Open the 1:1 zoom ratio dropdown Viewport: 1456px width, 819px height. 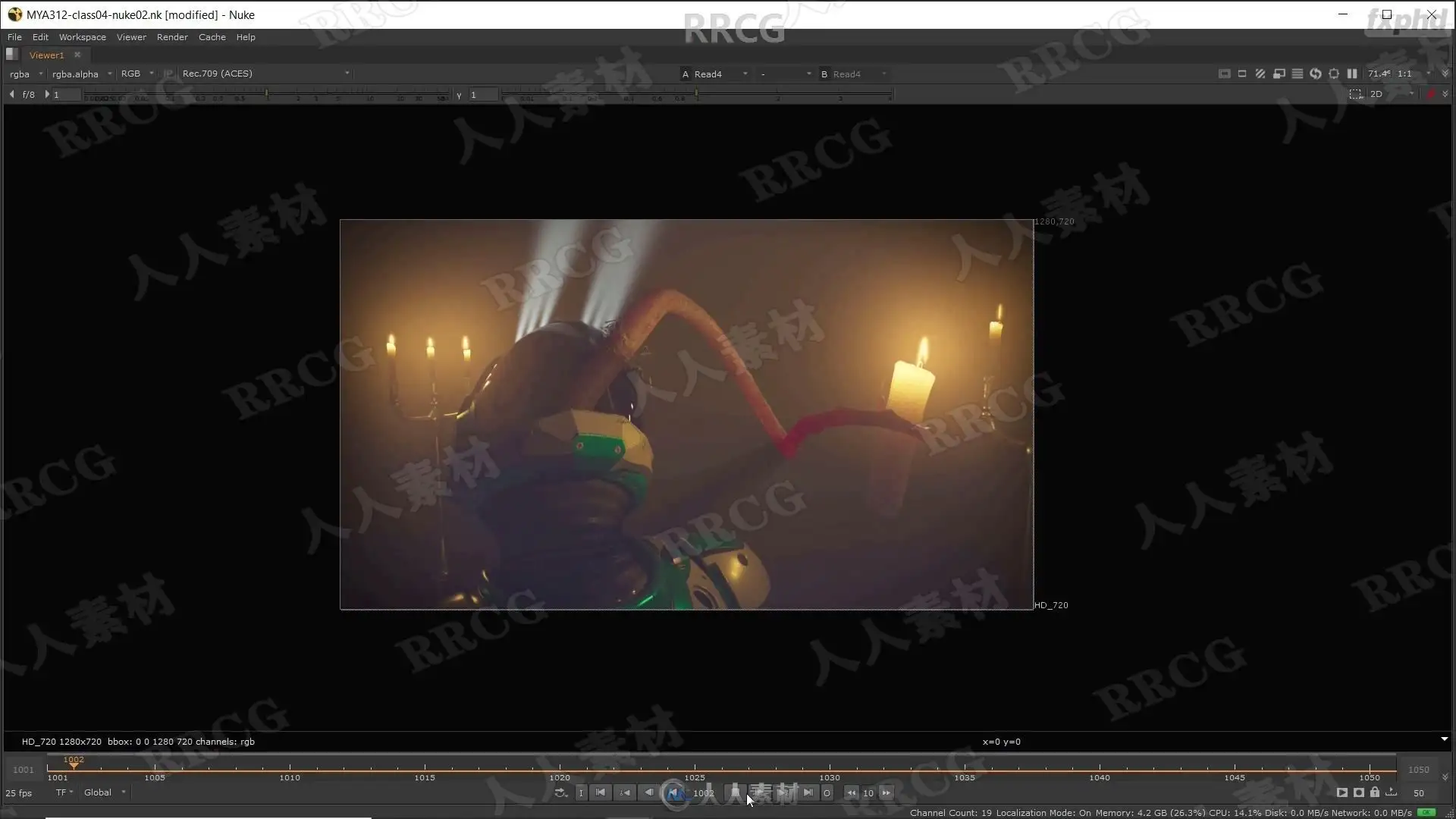[x=1415, y=74]
